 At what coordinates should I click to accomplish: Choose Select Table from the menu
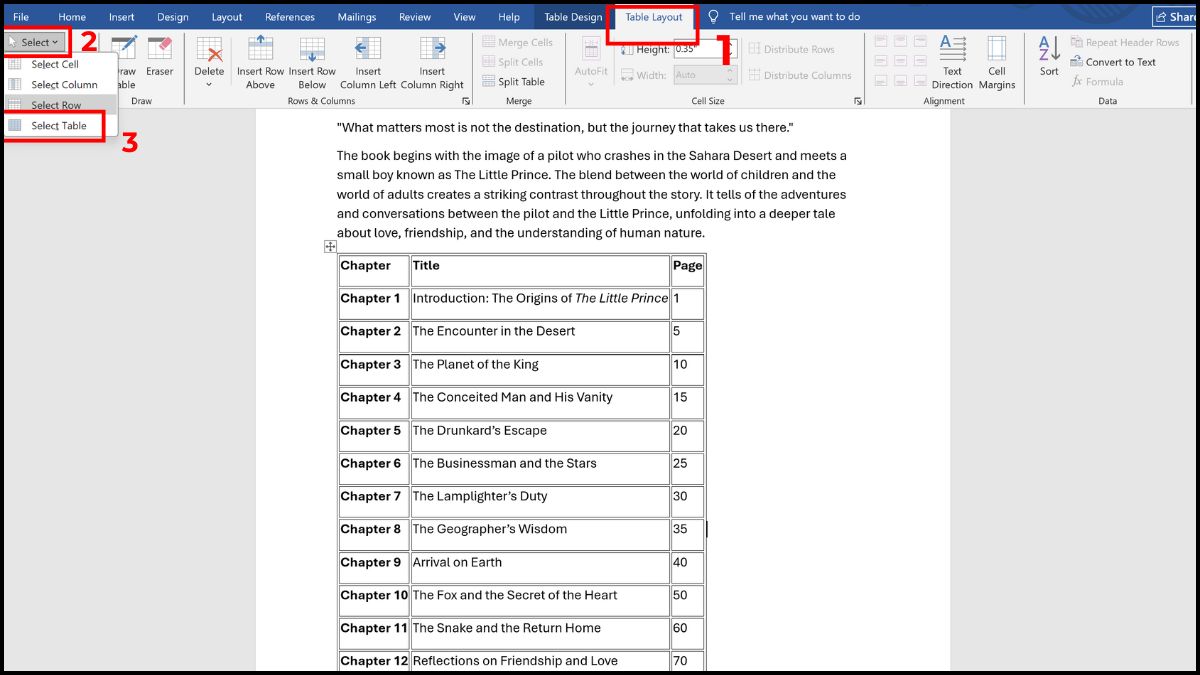pyautogui.click(x=58, y=126)
